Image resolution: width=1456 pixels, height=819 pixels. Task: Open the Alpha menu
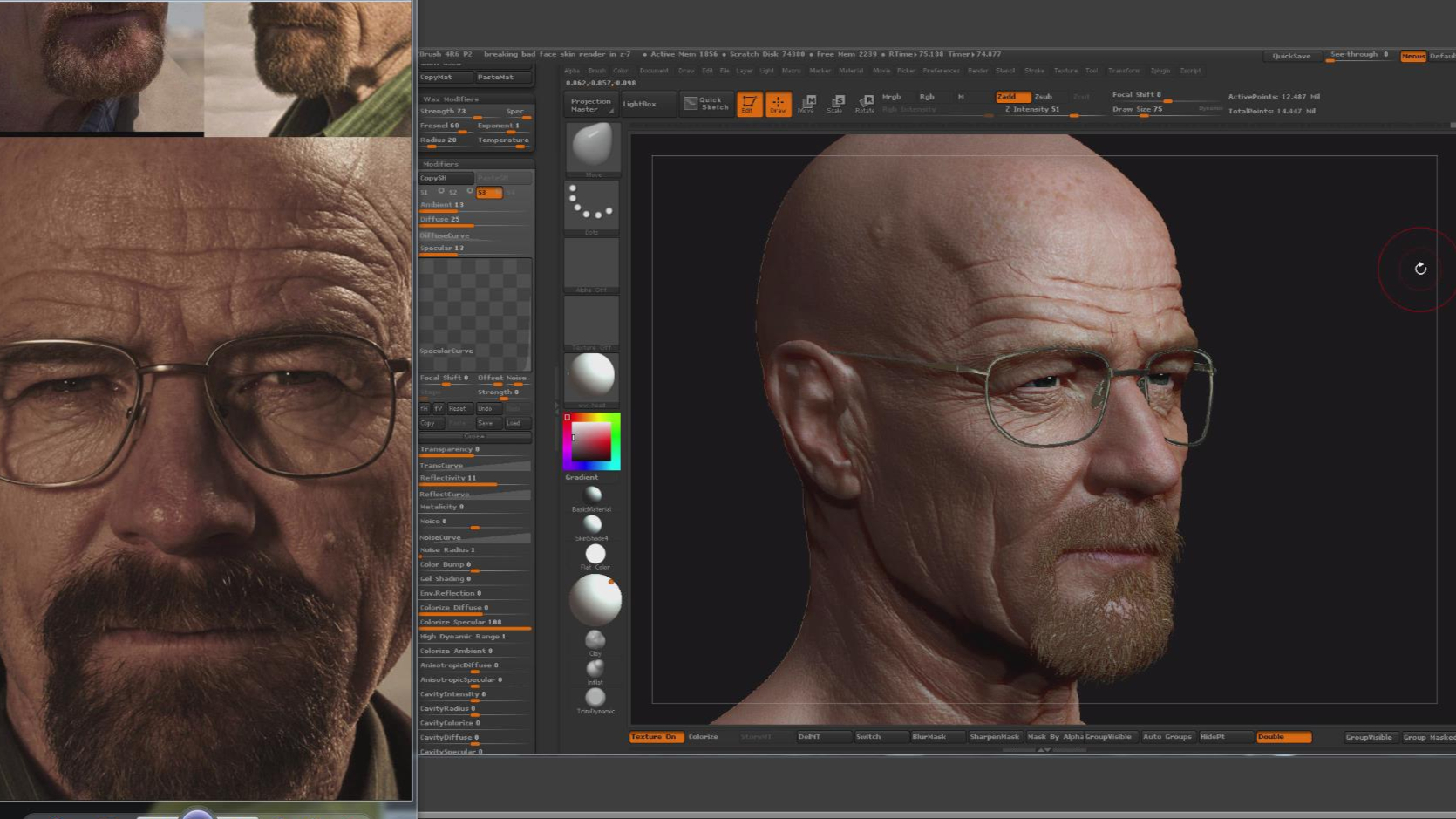pos(572,71)
